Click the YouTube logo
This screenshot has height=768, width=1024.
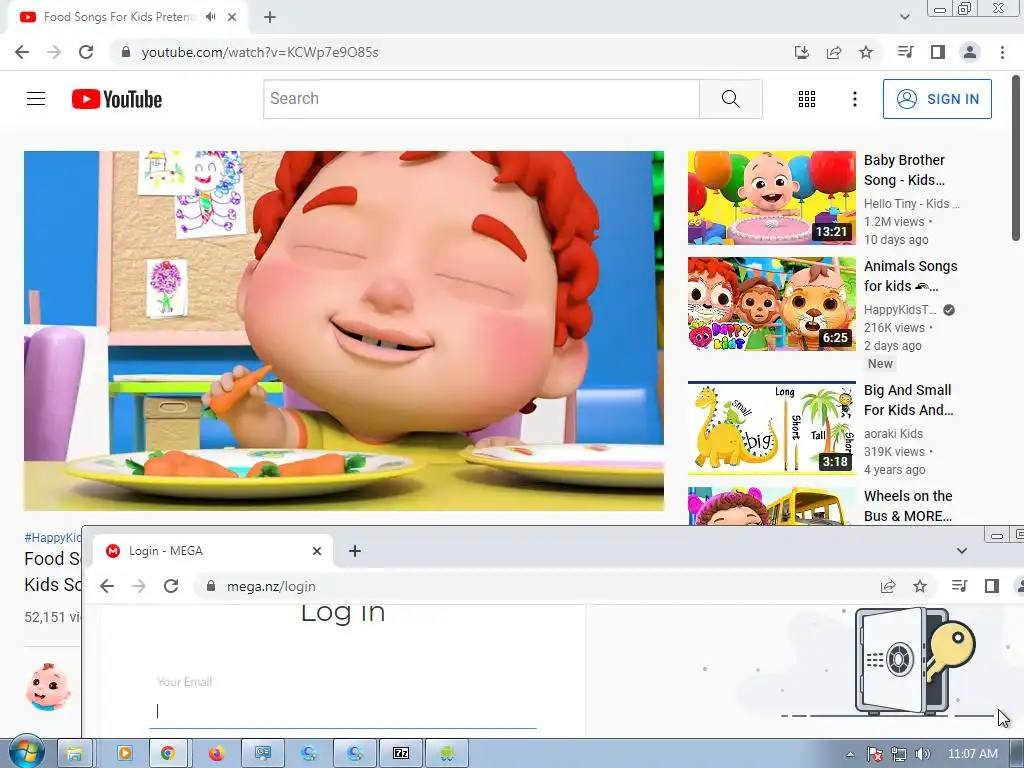point(117,99)
